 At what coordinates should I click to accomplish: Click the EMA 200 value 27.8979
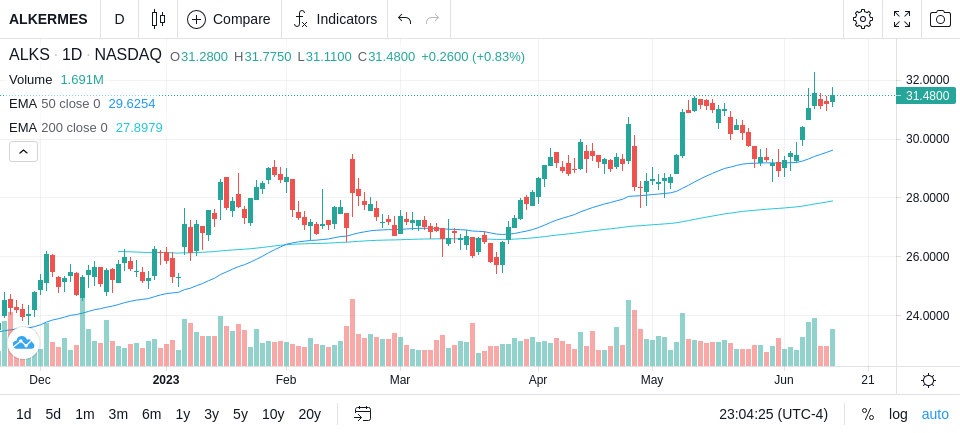pos(139,127)
